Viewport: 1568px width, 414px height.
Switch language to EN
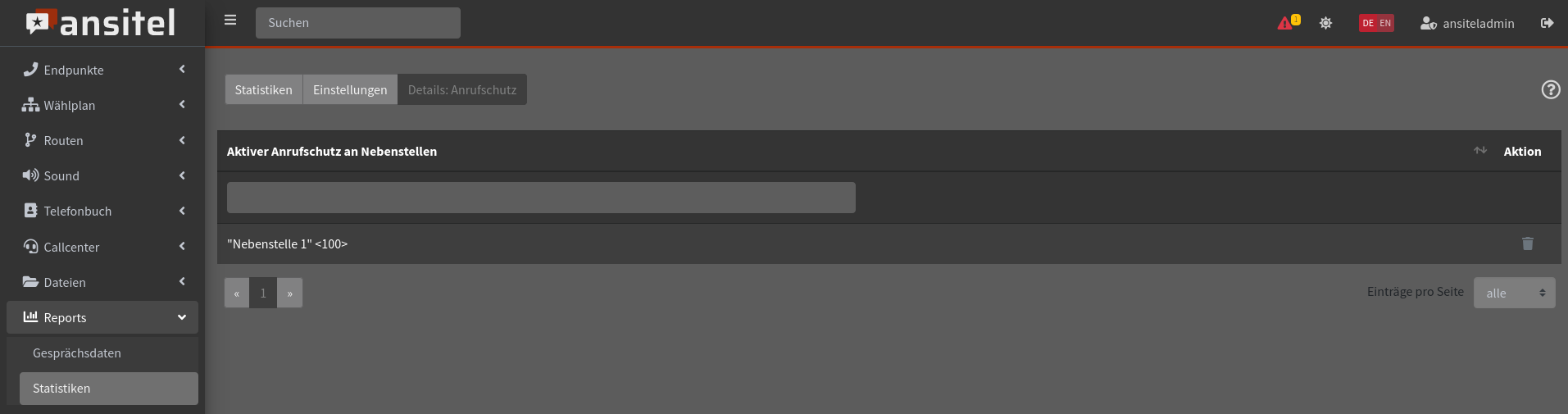point(1385,23)
